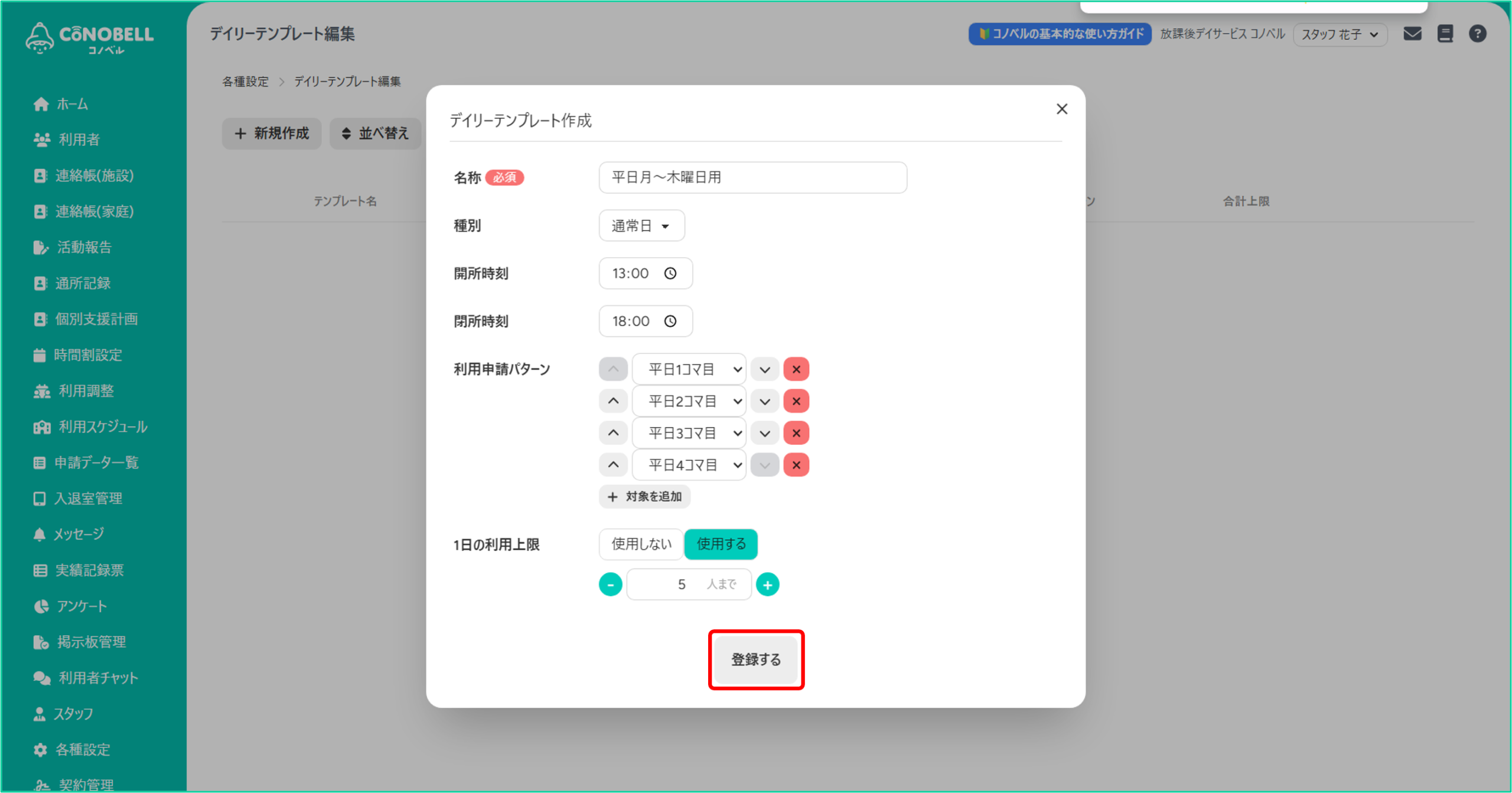Remove the 平日3コマ目 pattern with red X
This screenshot has width=1512, height=793.
796,433
